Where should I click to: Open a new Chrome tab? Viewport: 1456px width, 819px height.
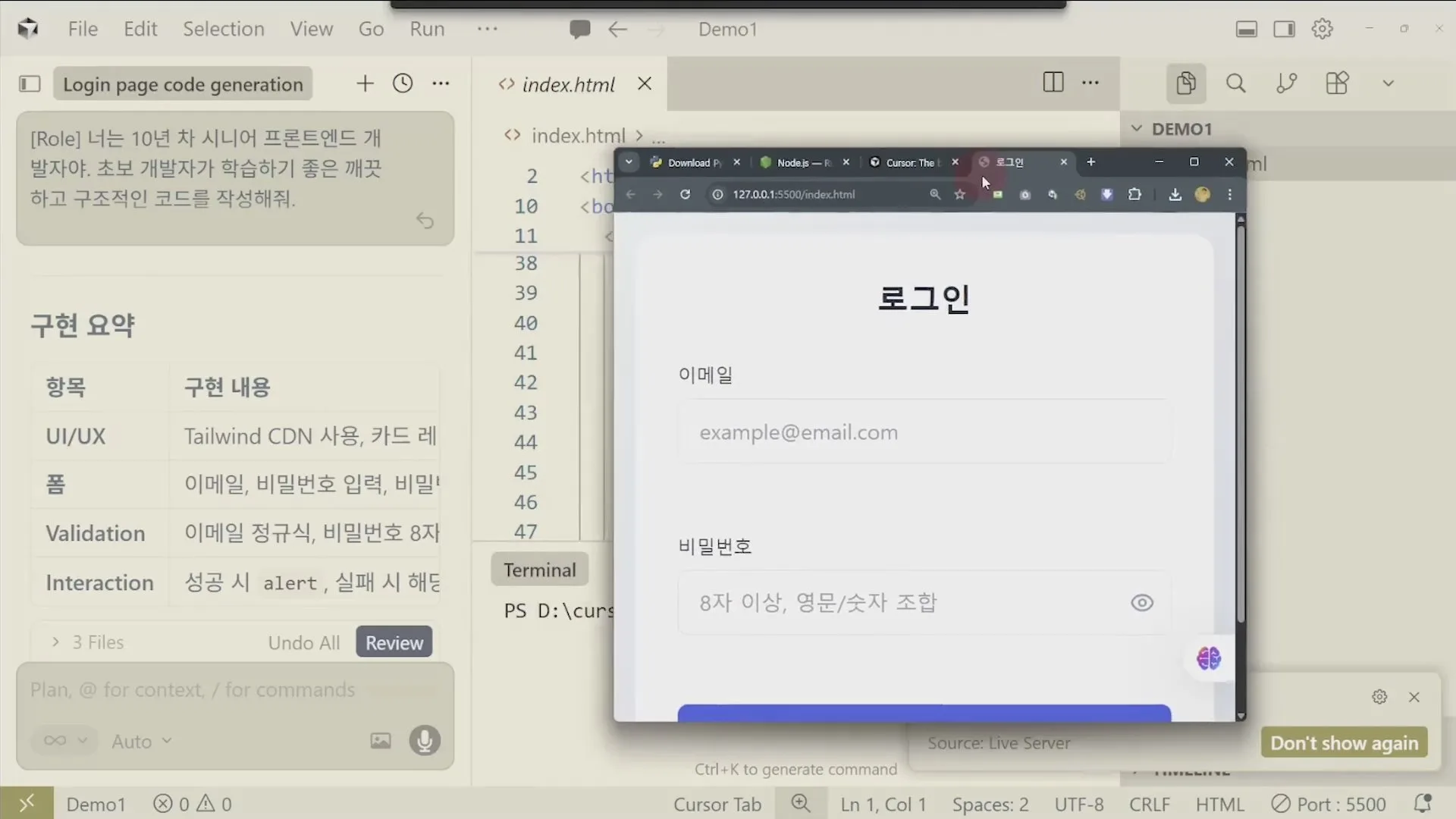(x=1091, y=162)
